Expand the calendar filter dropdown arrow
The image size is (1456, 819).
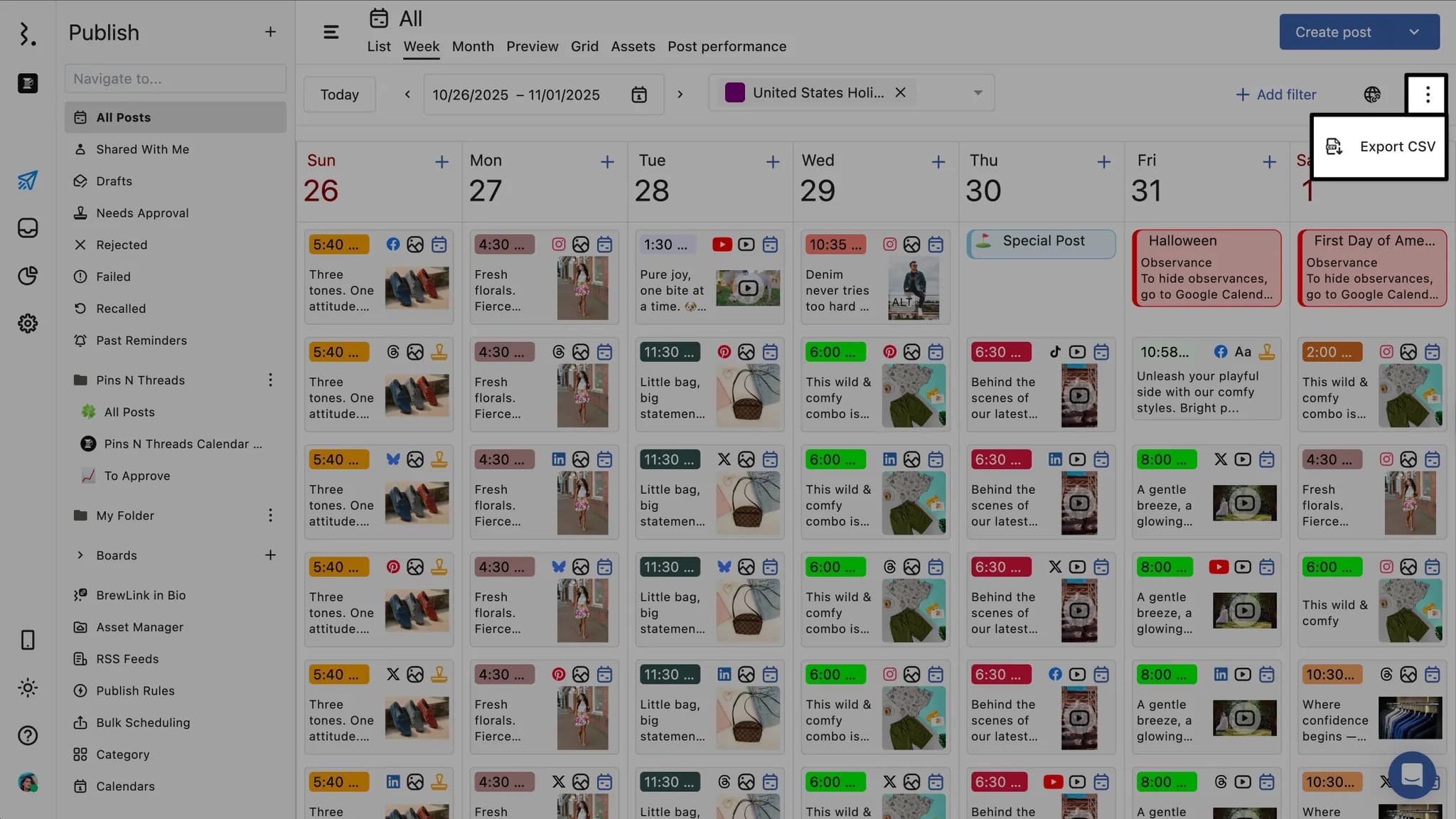(978, 93)
